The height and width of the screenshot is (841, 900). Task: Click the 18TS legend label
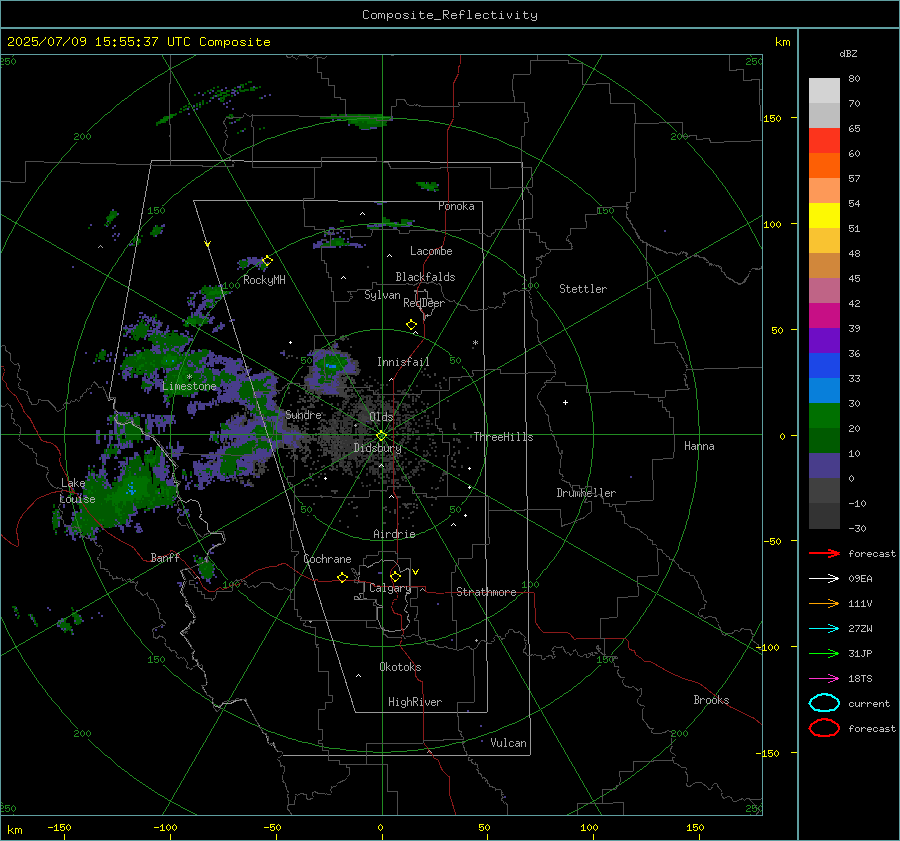[x=860, y=679]
